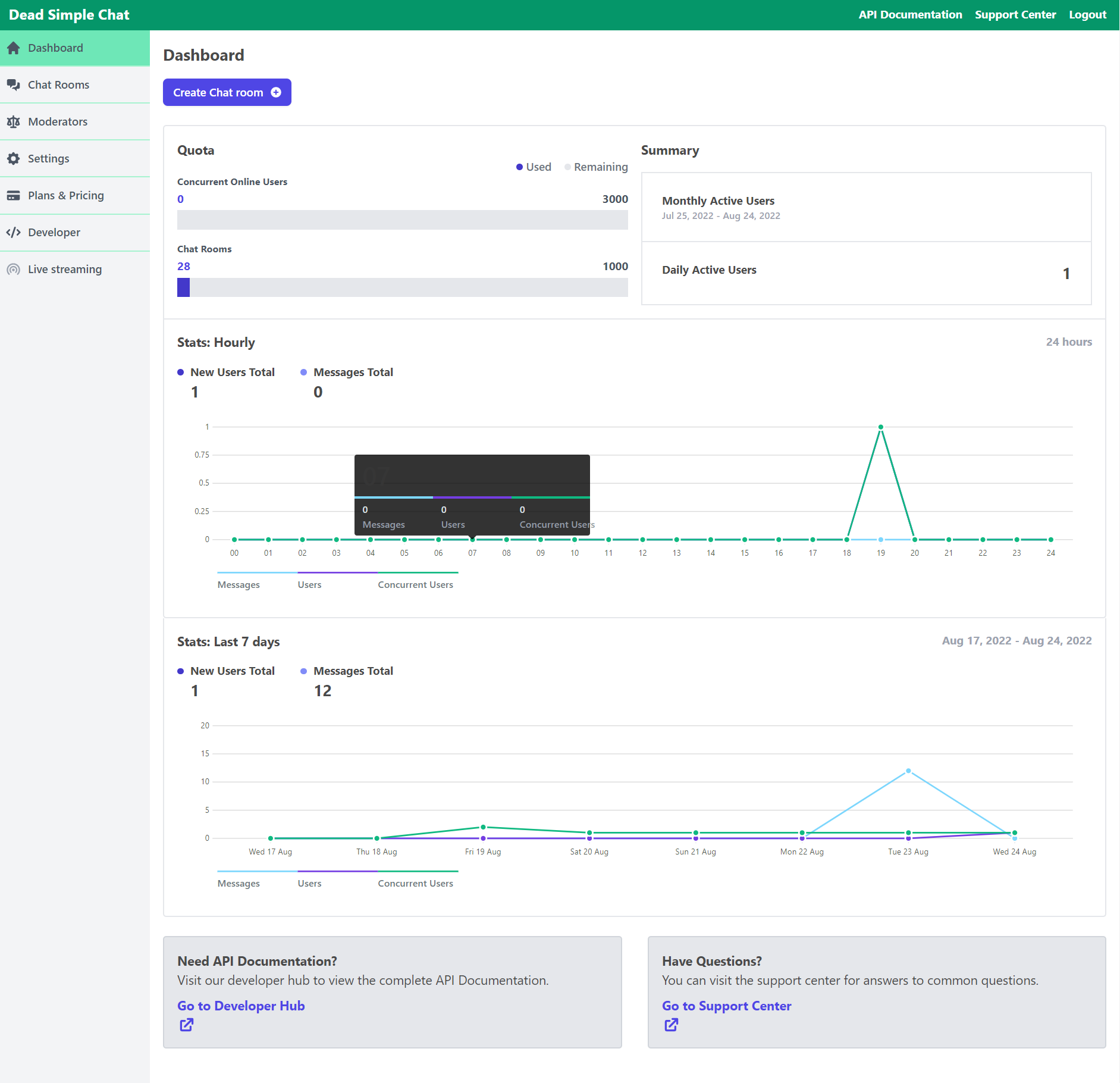Click Logout in the header
The image size is (1120, 1083).
coord(1087,15)
